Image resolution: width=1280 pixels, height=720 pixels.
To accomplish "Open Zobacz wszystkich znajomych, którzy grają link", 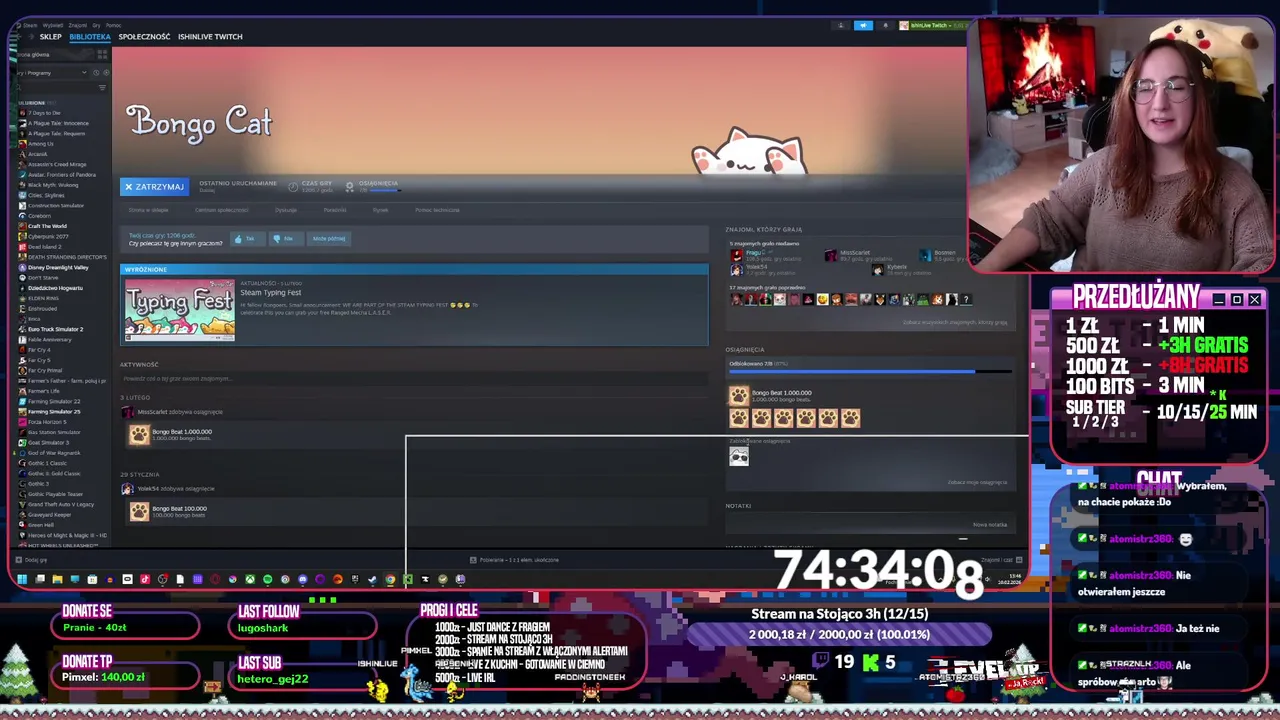I will pyautogui.click(x=955, y=322).
